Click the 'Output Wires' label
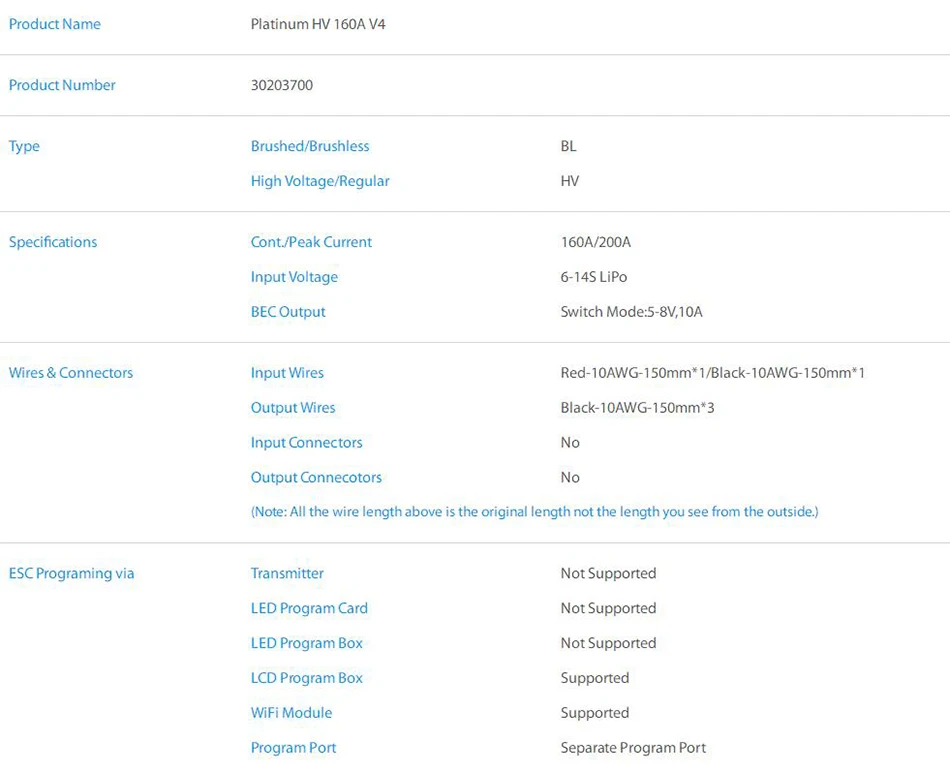The image size is (950, 773). click(293, 408)
